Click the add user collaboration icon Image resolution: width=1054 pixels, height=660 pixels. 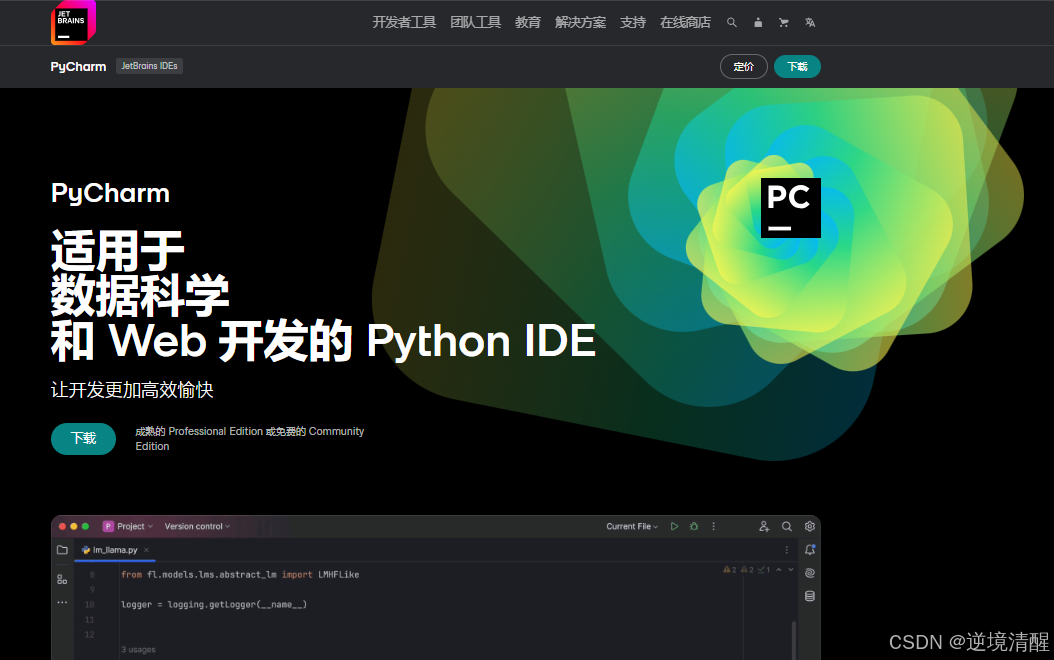pyautogui.click(x=764, y=526)
